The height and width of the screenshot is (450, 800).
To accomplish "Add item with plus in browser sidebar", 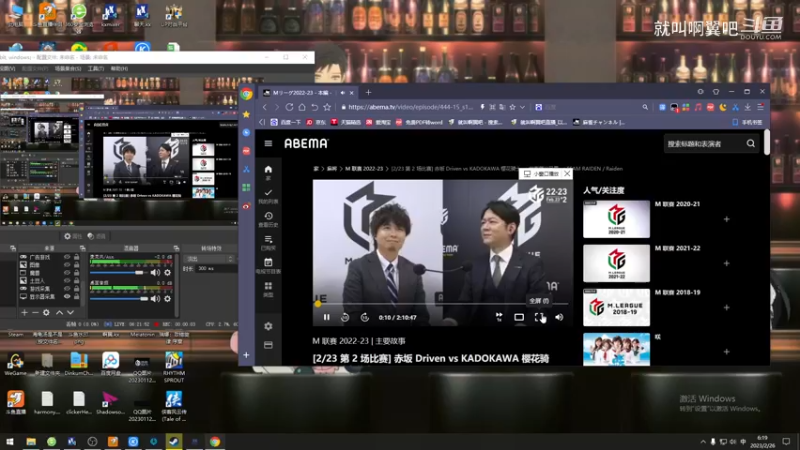I will point(246,355).
